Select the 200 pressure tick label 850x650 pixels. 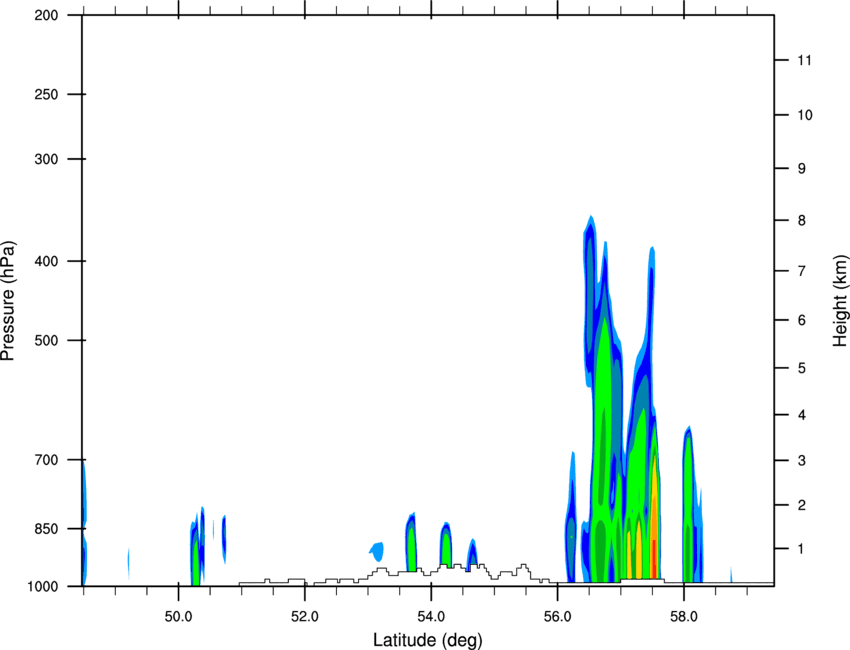(x=46, y=15)
